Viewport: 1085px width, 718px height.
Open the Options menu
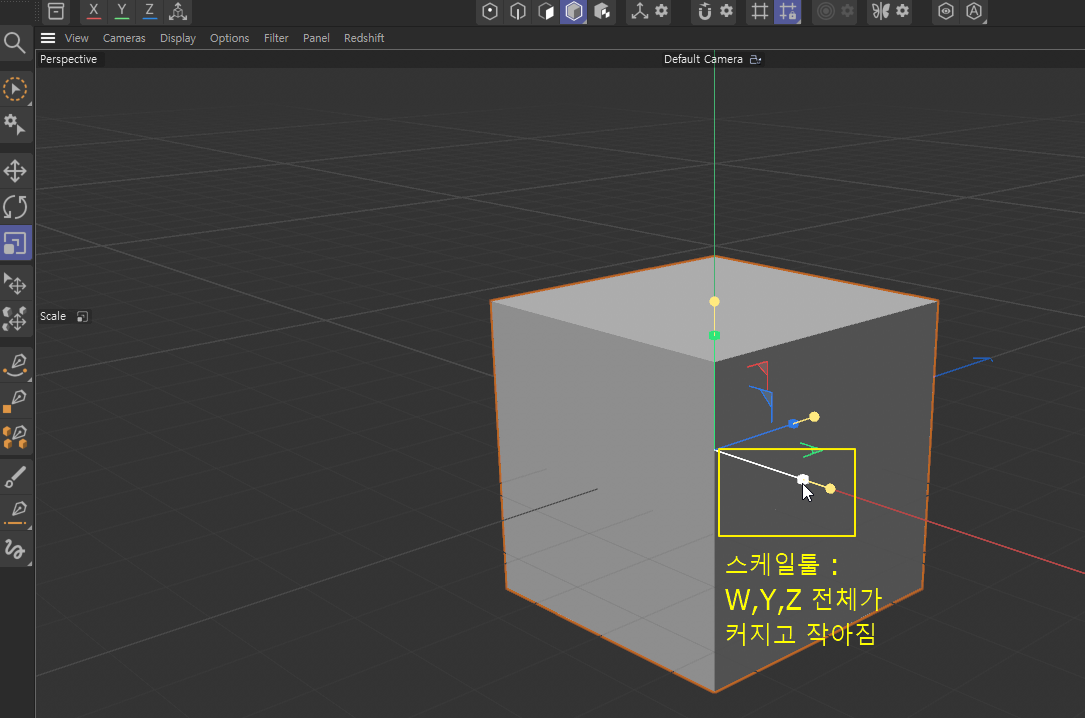pyautogui.click(x=230, y=38)
